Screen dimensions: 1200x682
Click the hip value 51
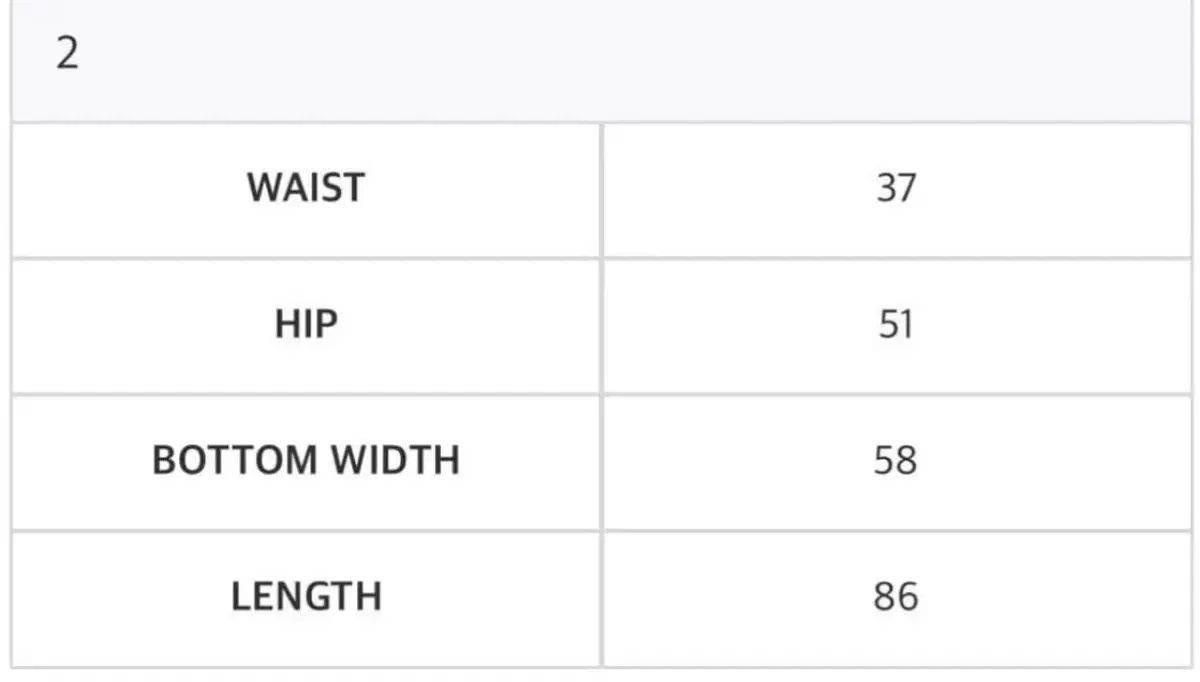pos(895,324)
